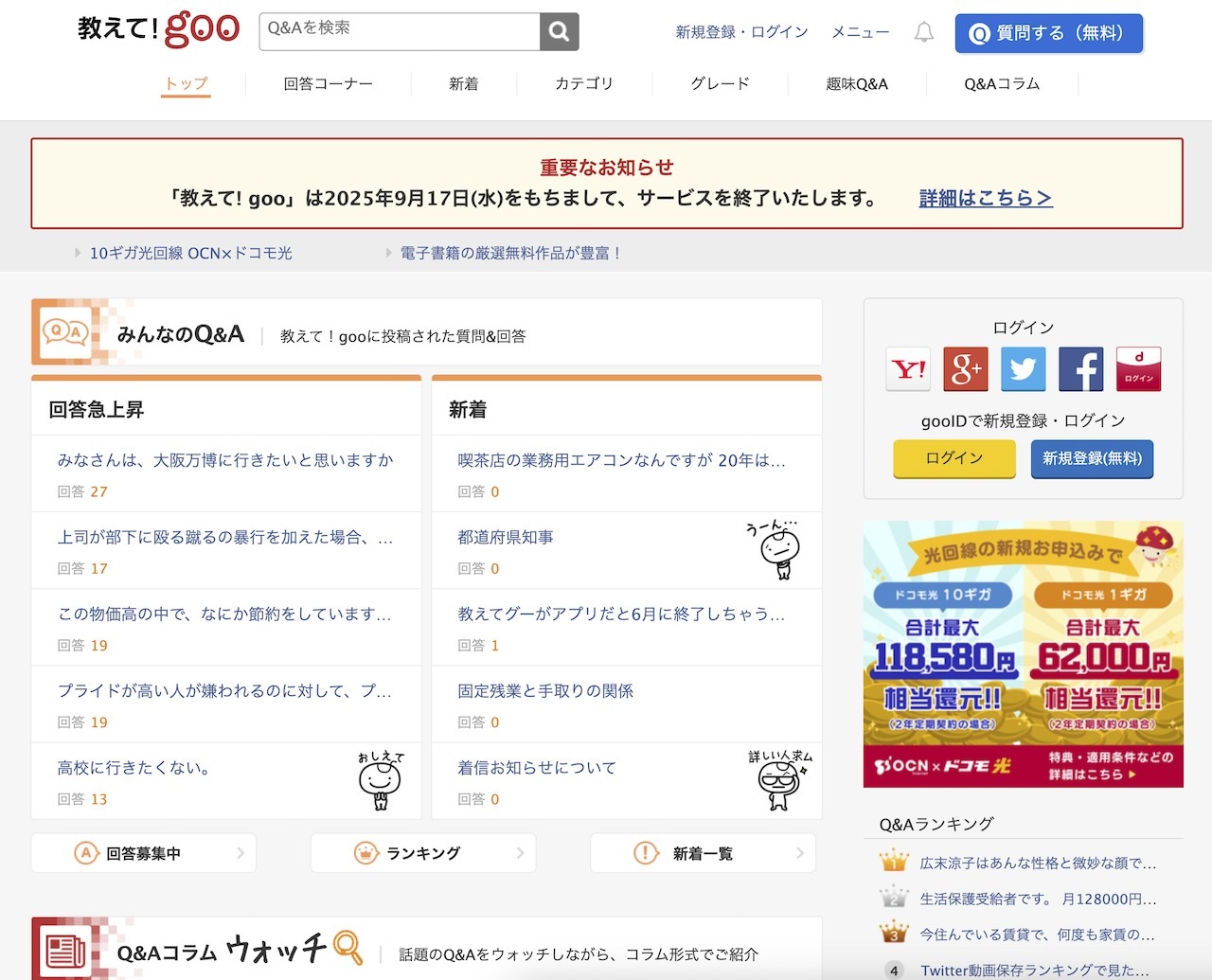Click gold crown rank 1 icon
This screenshot has height=980, width=1212.
pyautogui.click(x=894, y=862)
